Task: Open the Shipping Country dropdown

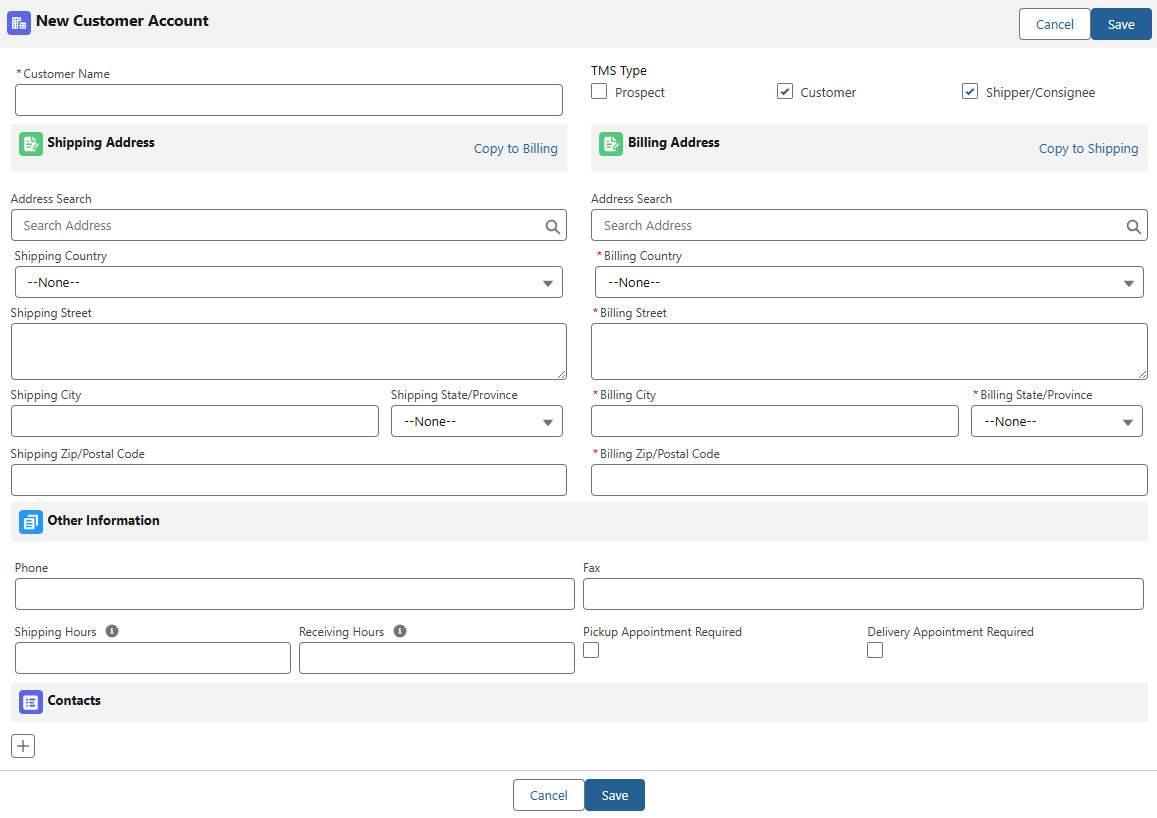Action: point(289,283)
